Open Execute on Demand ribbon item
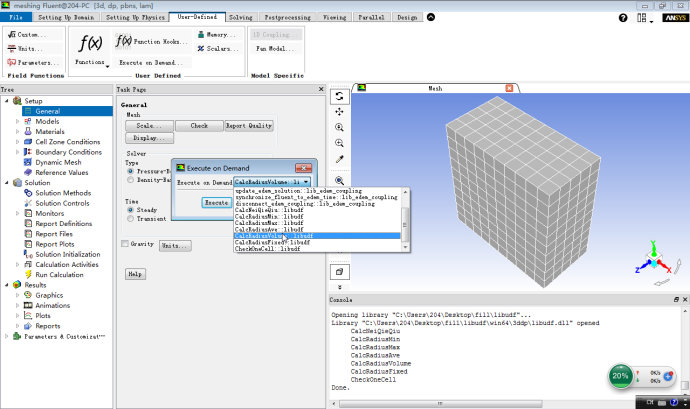This screenshot has width=690, height=409. pos(150,63)
